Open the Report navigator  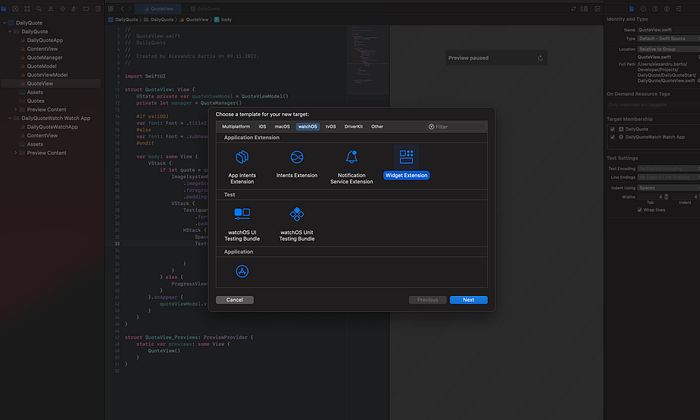(x=98, y=8)
